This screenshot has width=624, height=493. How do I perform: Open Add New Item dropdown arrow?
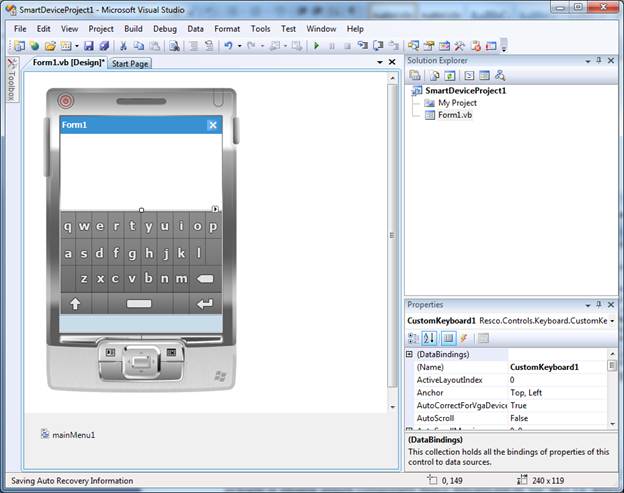[77, 46]
